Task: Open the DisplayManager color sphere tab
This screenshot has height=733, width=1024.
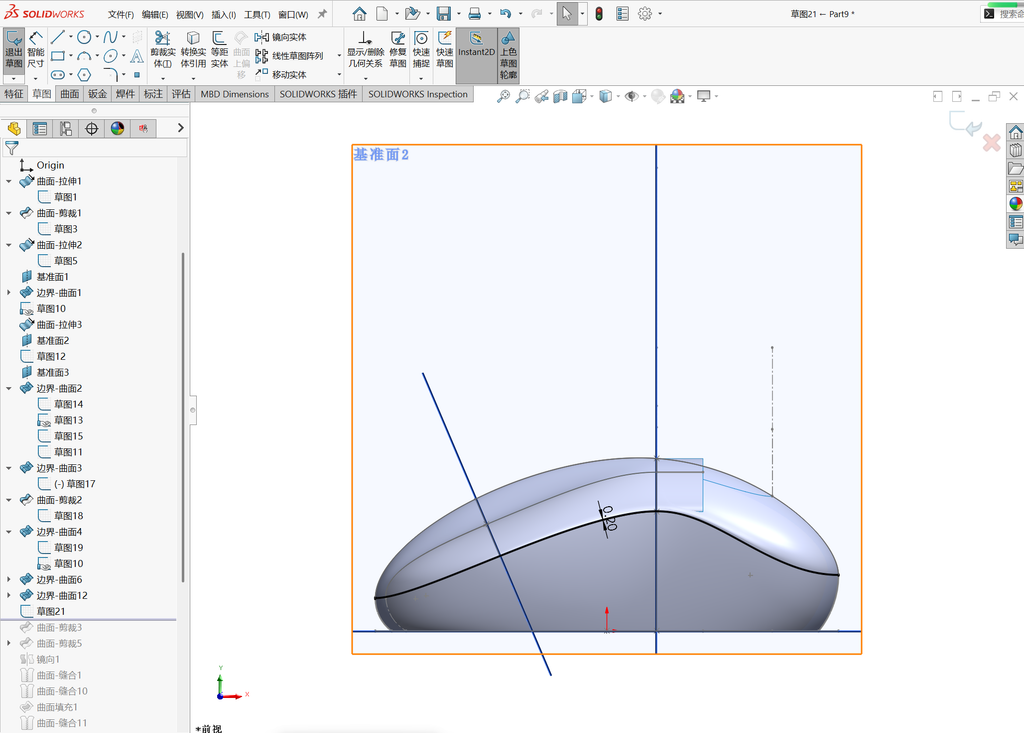Action: pos(118,129)
